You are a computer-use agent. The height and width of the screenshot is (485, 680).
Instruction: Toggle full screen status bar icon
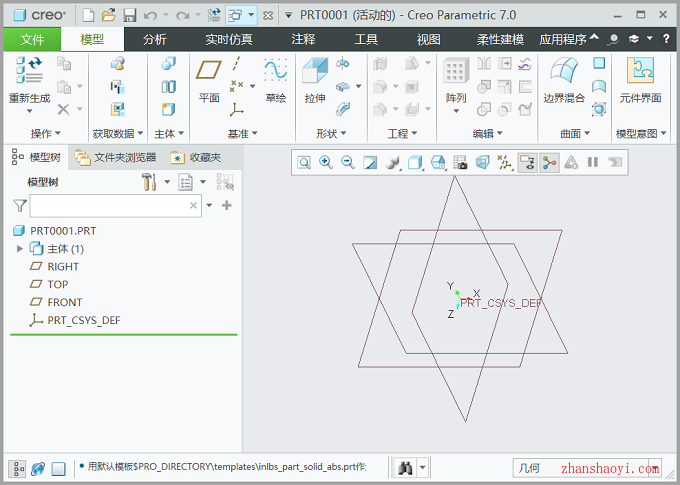pos(59,469)
